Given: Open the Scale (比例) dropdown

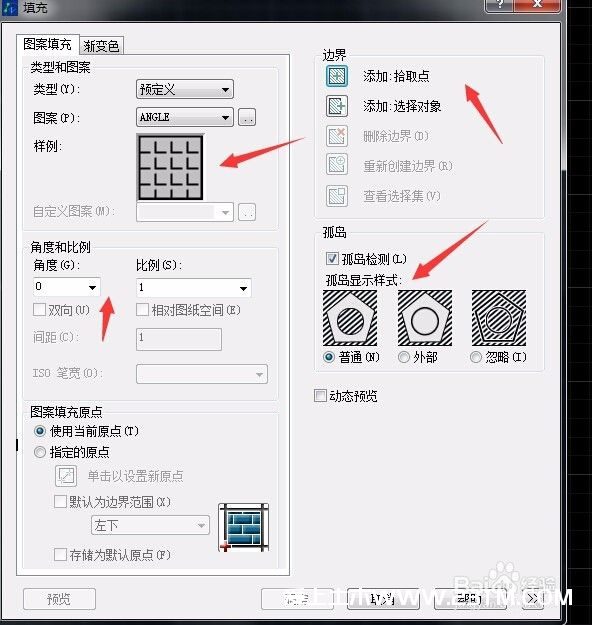Looking at the screenshot, I should click(x=194, y=287).
